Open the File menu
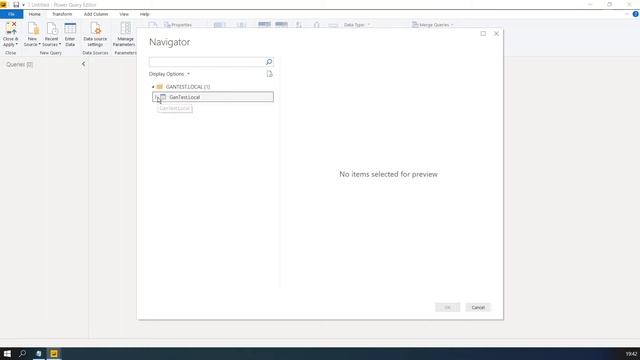The width and height of the screenshot is (640, 360). [11, 14]
